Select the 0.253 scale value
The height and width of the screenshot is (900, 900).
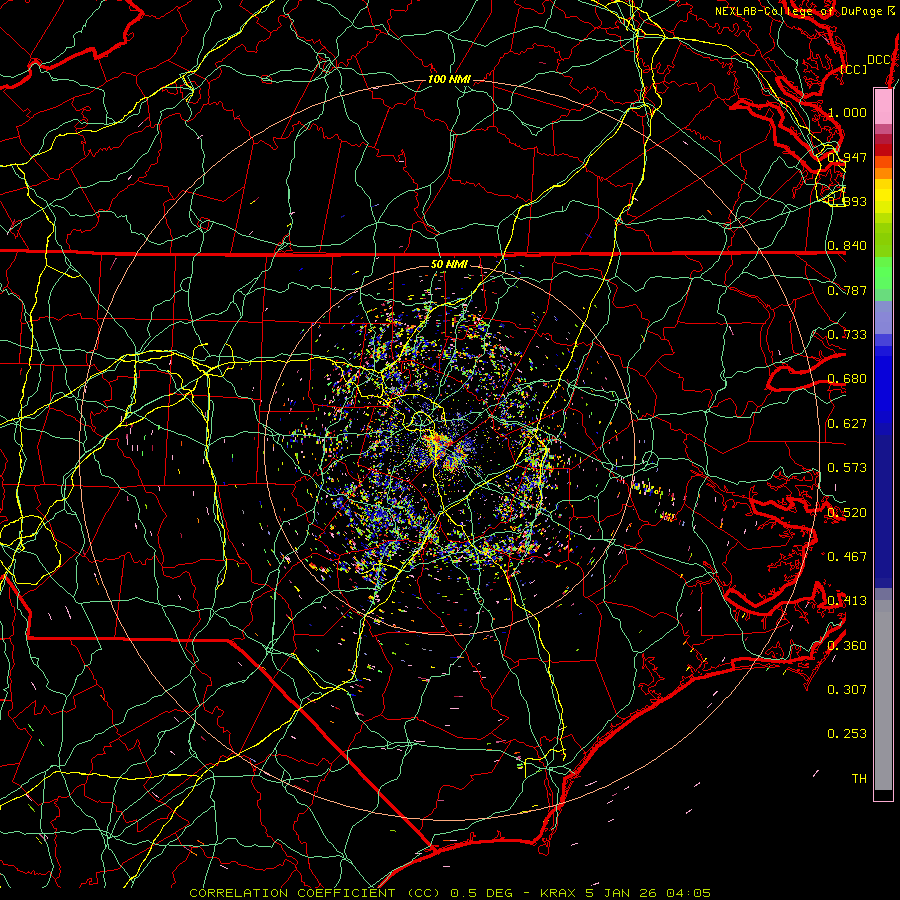[847, 734]
